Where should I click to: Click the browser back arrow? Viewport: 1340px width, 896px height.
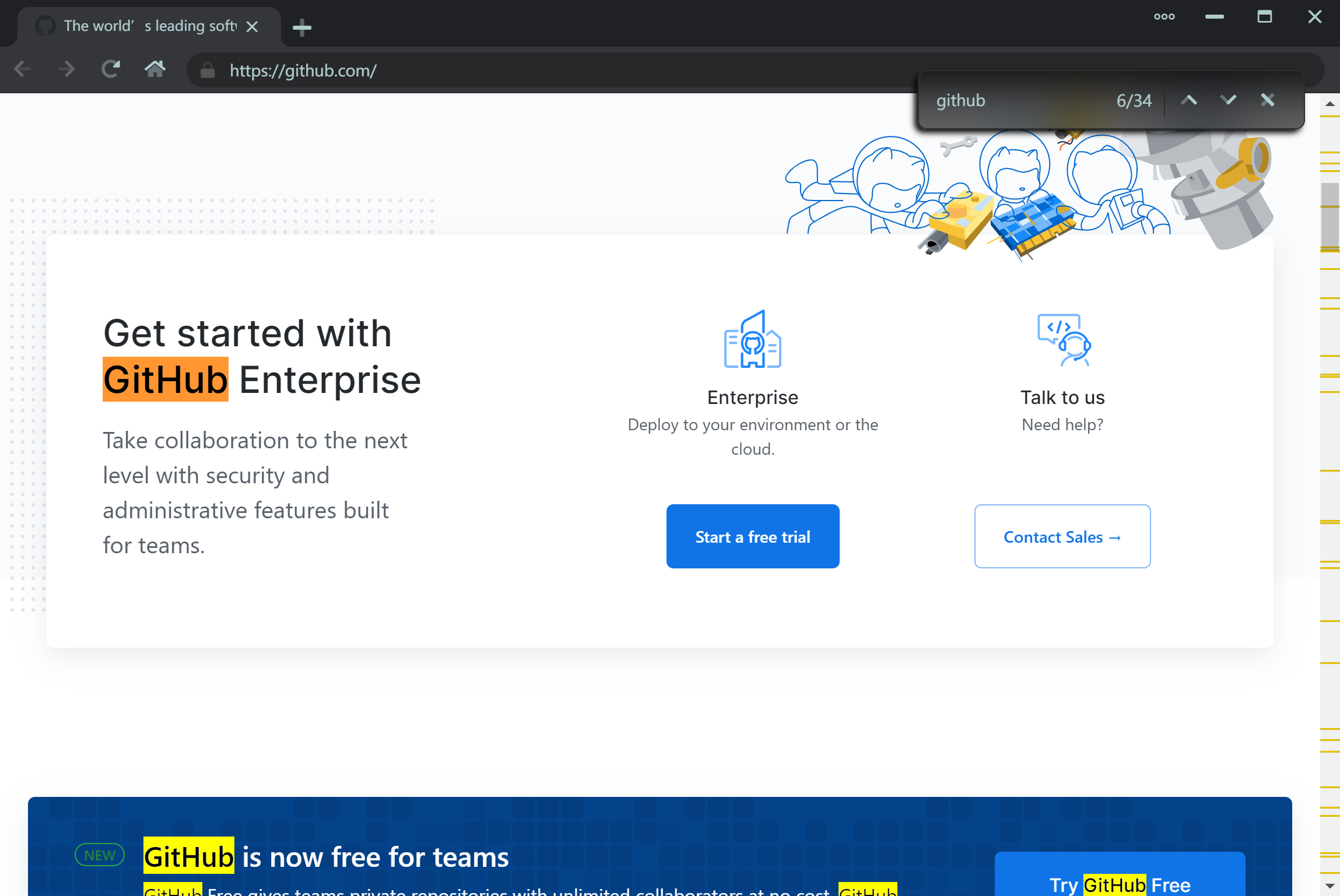pos(22,69)
